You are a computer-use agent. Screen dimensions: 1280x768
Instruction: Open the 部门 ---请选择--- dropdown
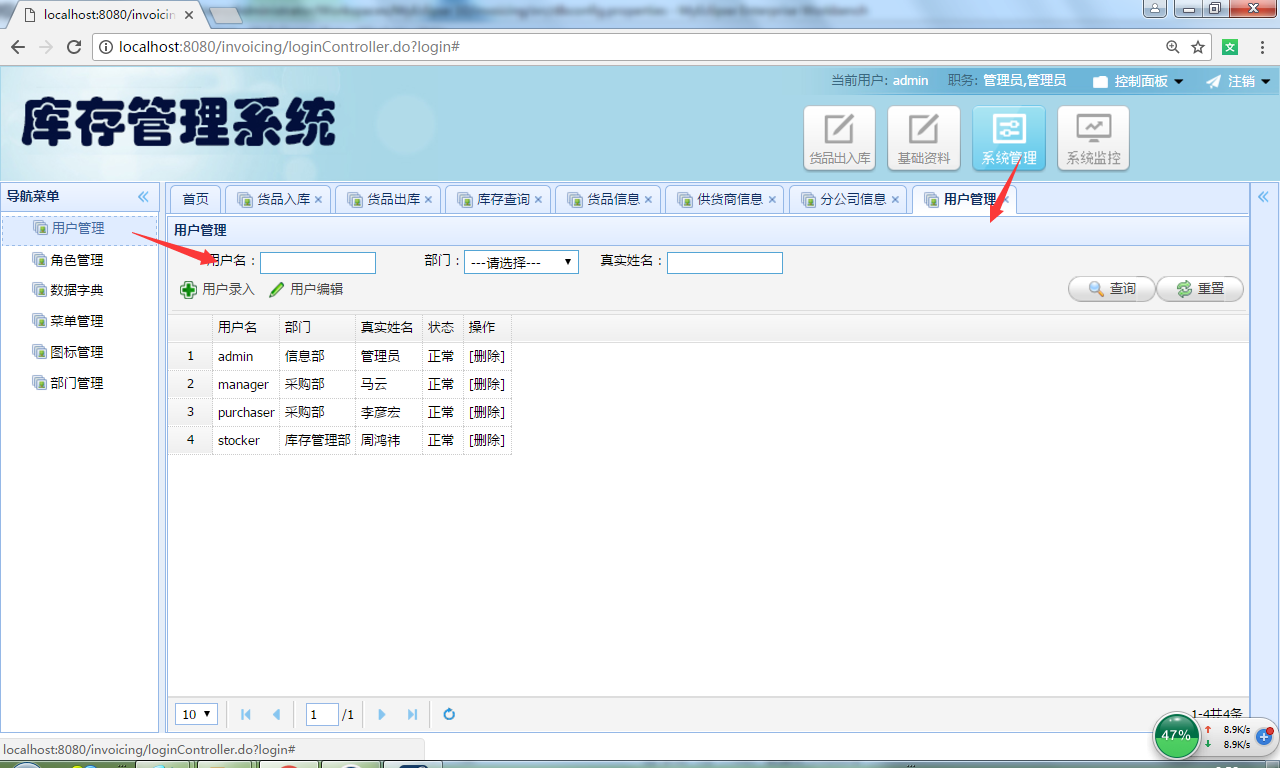point(521,261)
